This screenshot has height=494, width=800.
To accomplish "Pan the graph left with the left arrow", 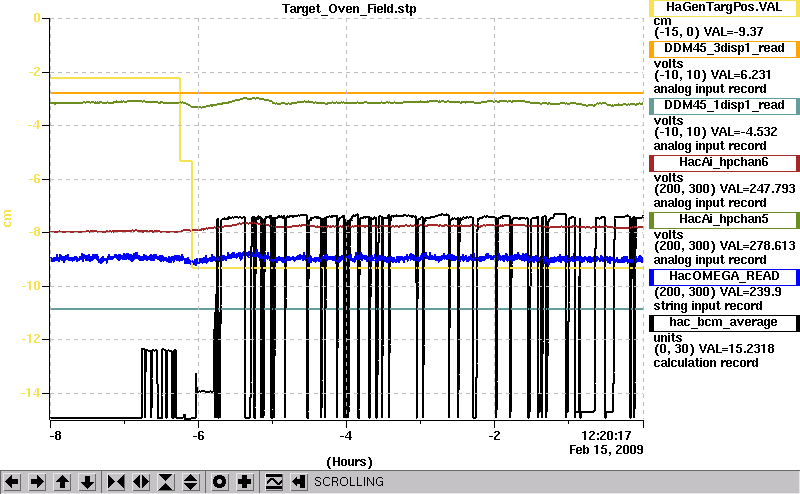I will tap(12, 482).
